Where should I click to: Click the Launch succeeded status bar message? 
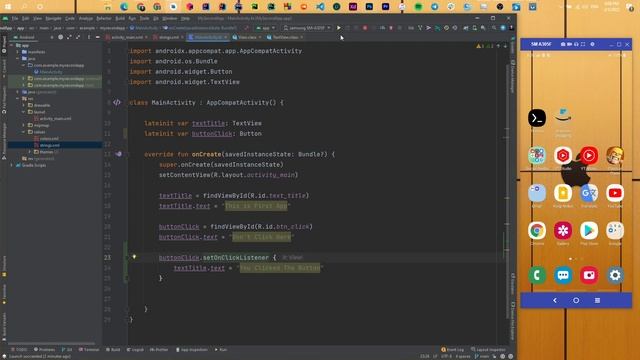point(40,356)
